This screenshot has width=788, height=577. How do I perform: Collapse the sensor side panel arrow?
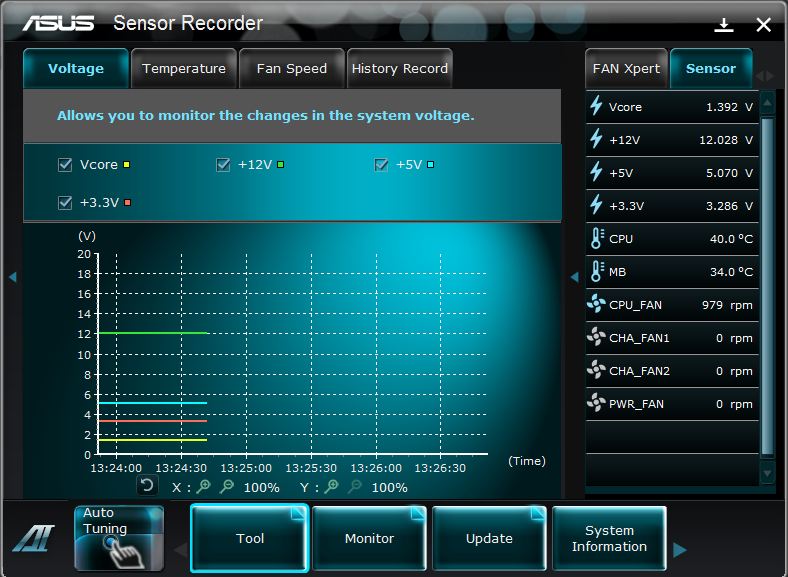click(575, 277)
